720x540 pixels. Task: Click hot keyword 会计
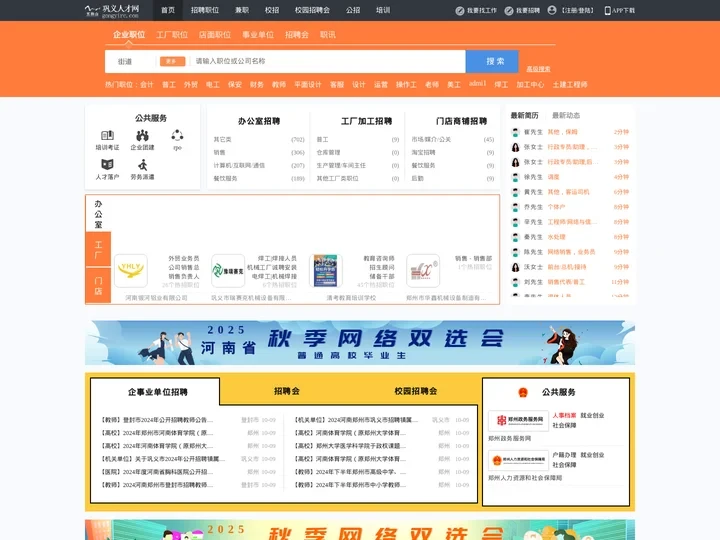click(146, 85)
